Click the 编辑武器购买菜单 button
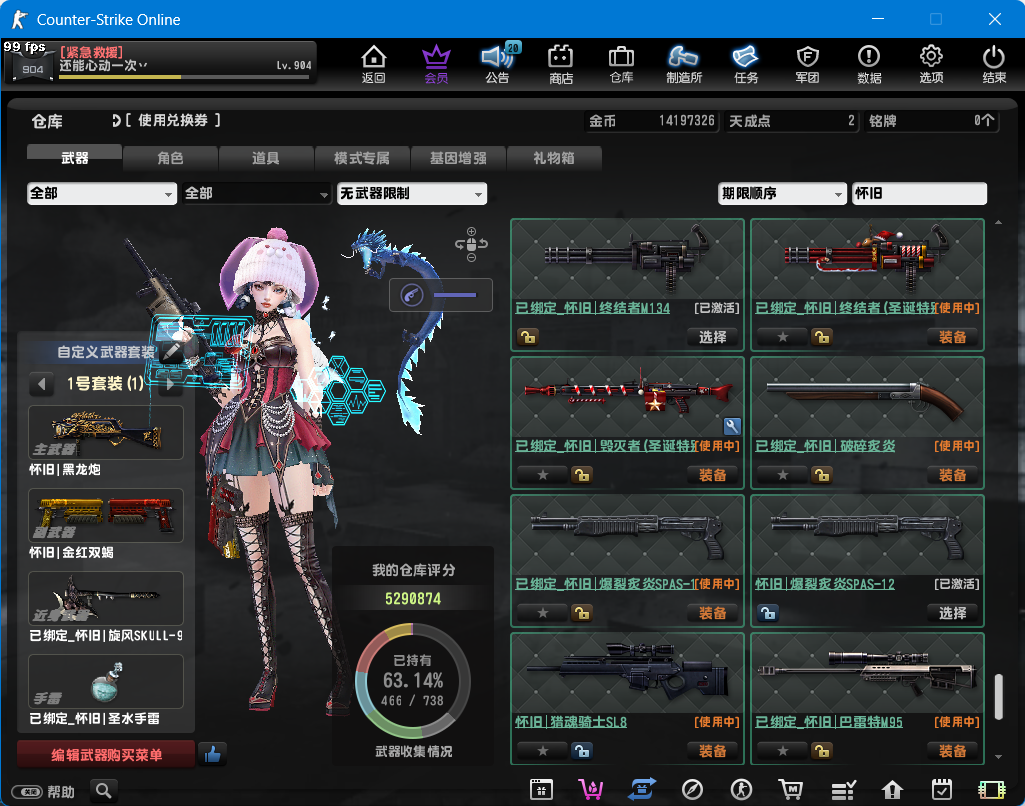This screenshot has height=806, width=1025. pyautogui.click(x=106, y=755)
